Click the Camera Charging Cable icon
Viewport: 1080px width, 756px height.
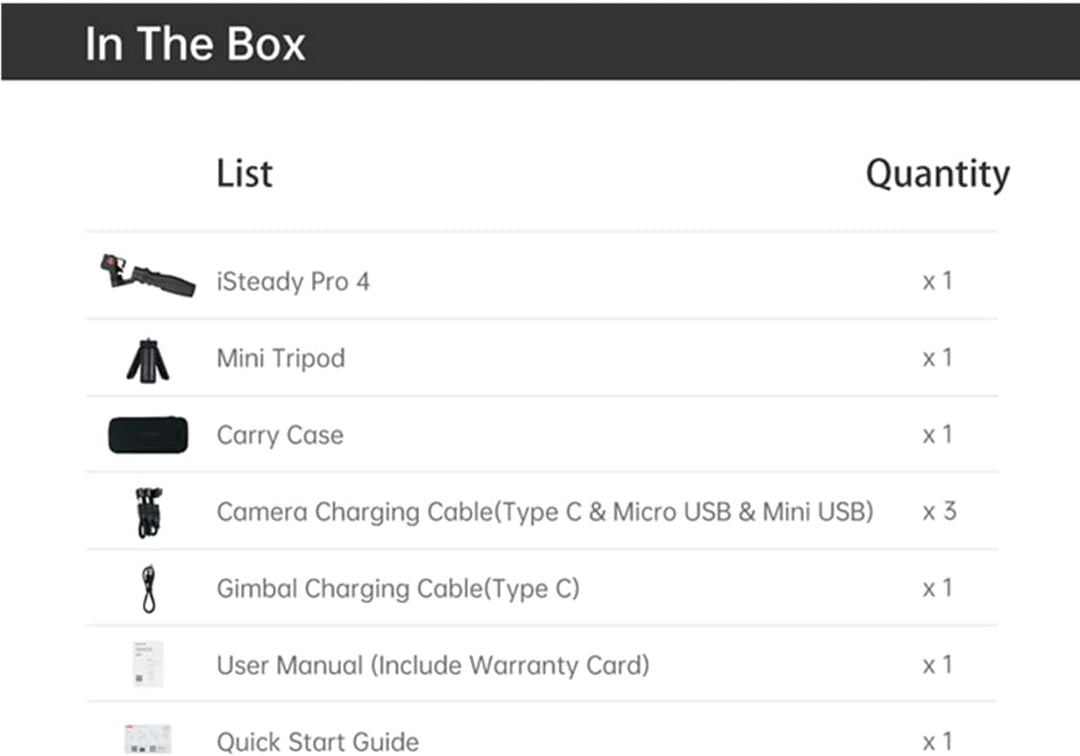149,512
